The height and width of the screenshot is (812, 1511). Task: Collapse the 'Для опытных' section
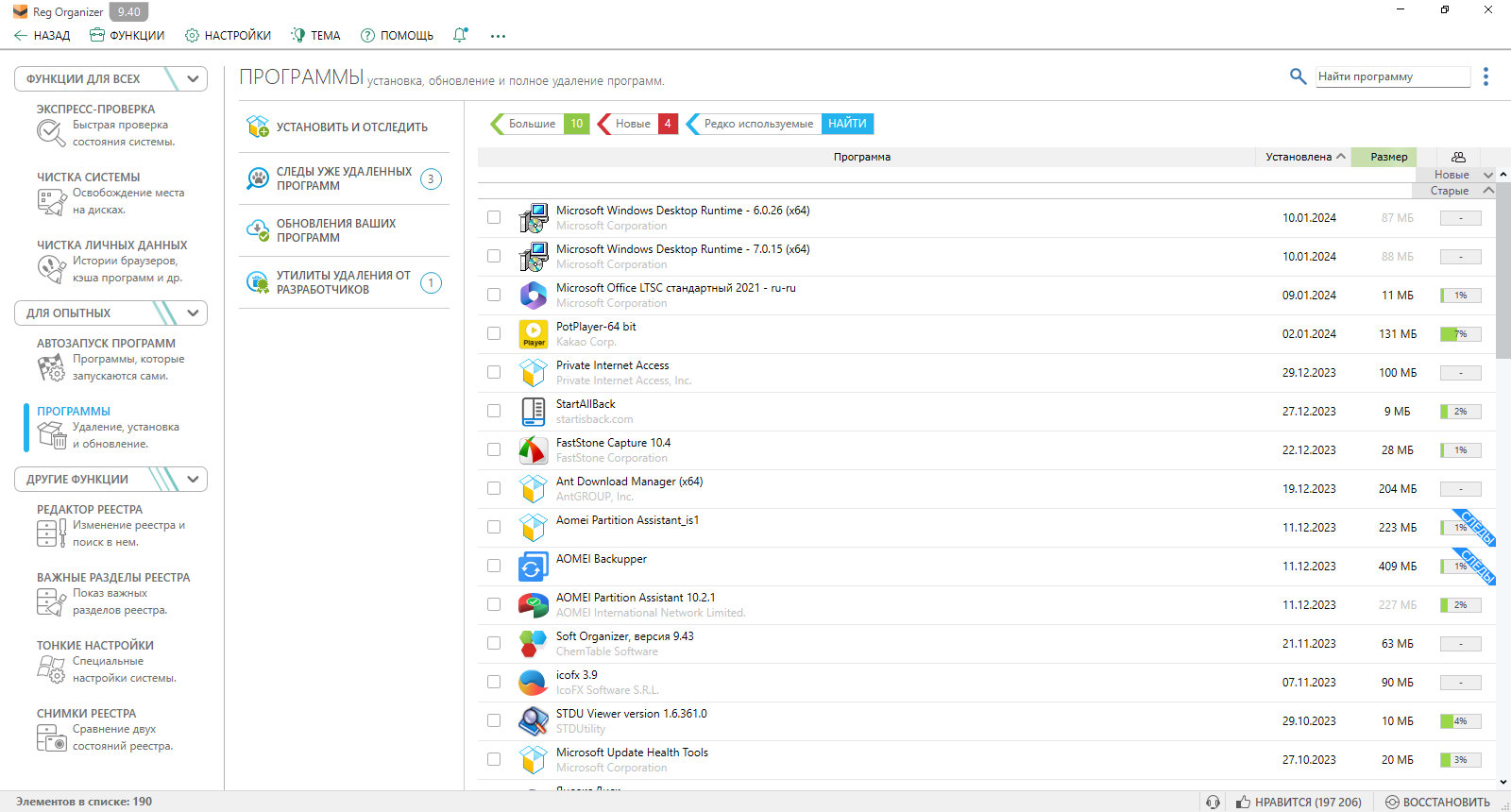pyautogui.click(x=194, y=313)
